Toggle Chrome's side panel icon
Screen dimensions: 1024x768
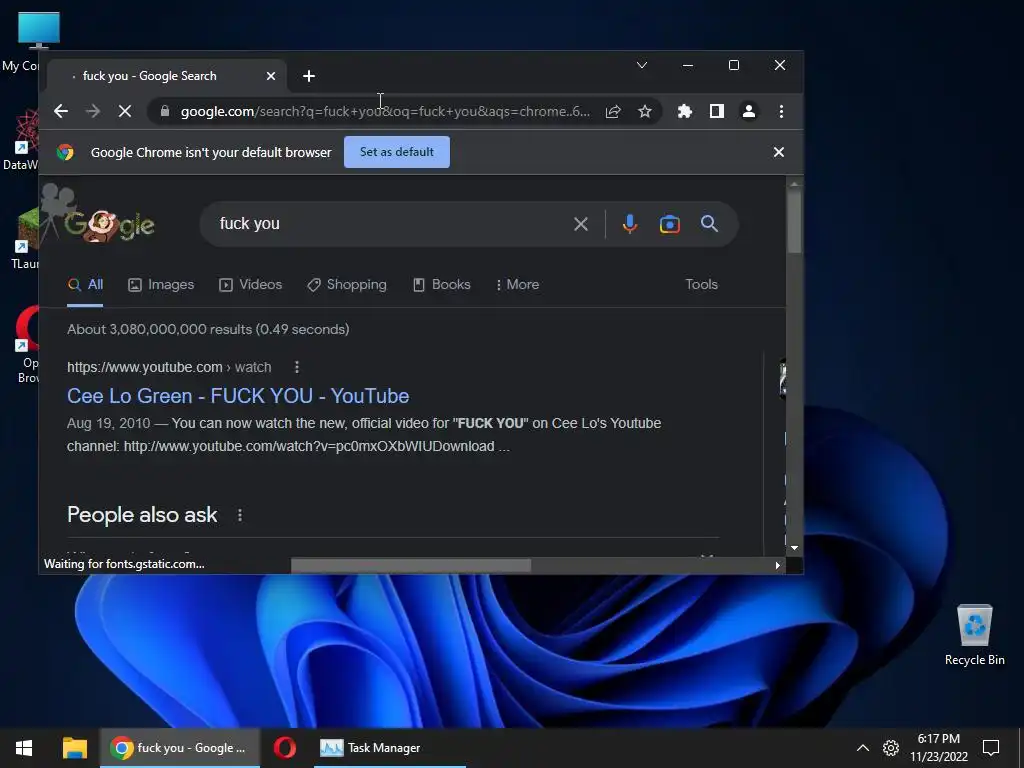716,111
